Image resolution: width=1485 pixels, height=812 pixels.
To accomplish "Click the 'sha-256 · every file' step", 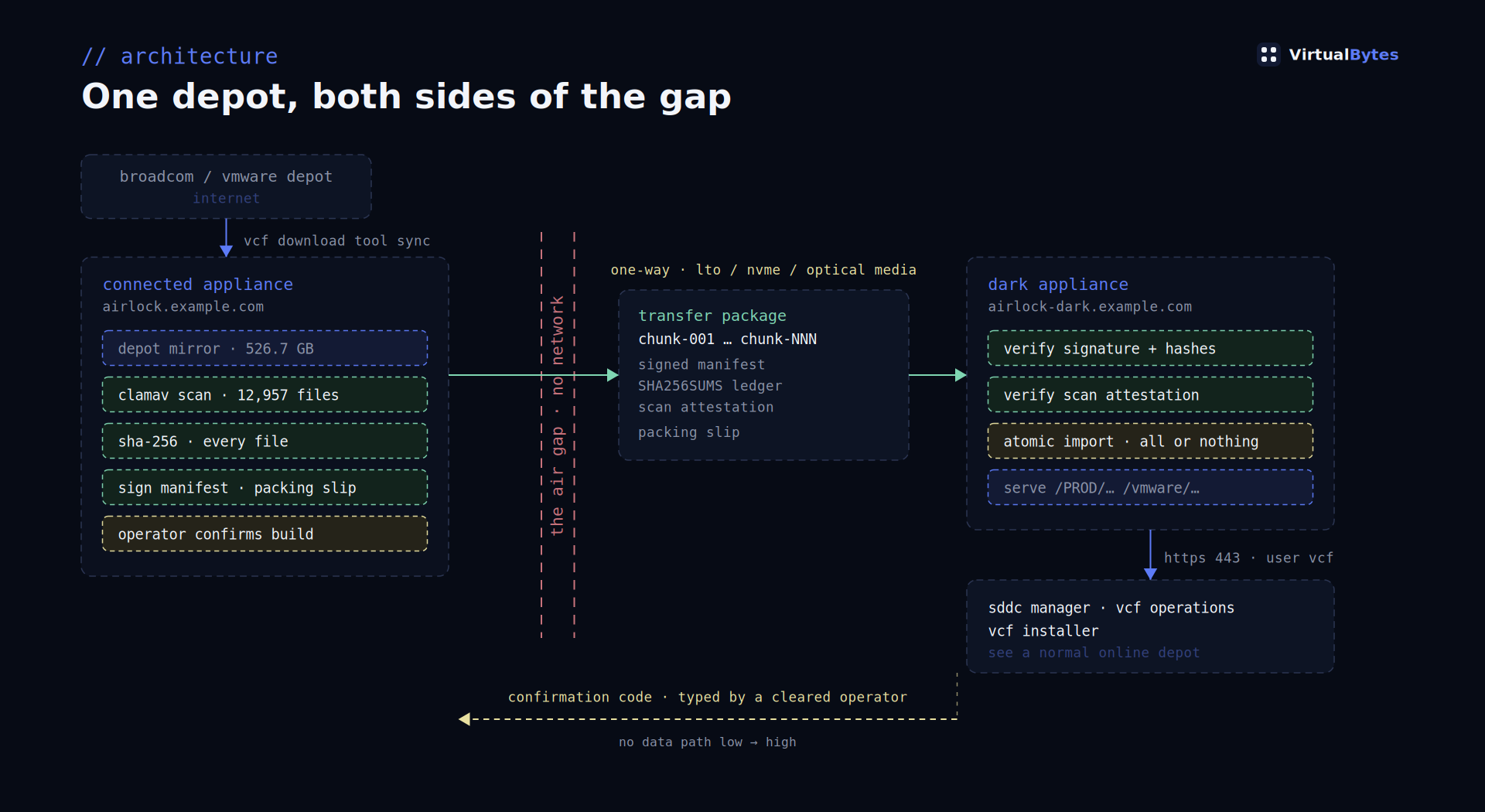I will pyautogui.click(x=265, y=441).
